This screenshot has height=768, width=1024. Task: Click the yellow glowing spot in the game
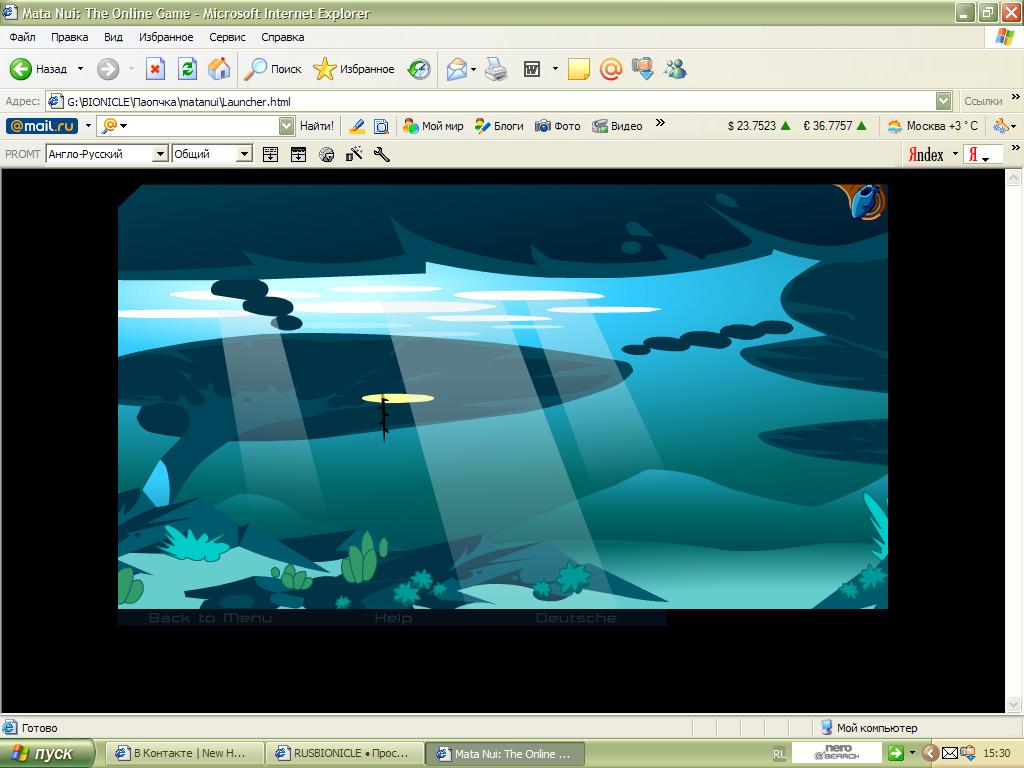point(398,398)
